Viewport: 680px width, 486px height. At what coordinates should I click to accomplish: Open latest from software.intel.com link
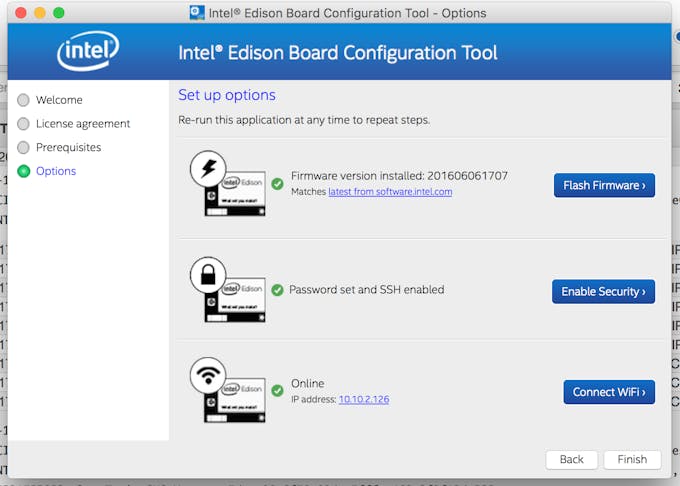(x=390, y=192)
